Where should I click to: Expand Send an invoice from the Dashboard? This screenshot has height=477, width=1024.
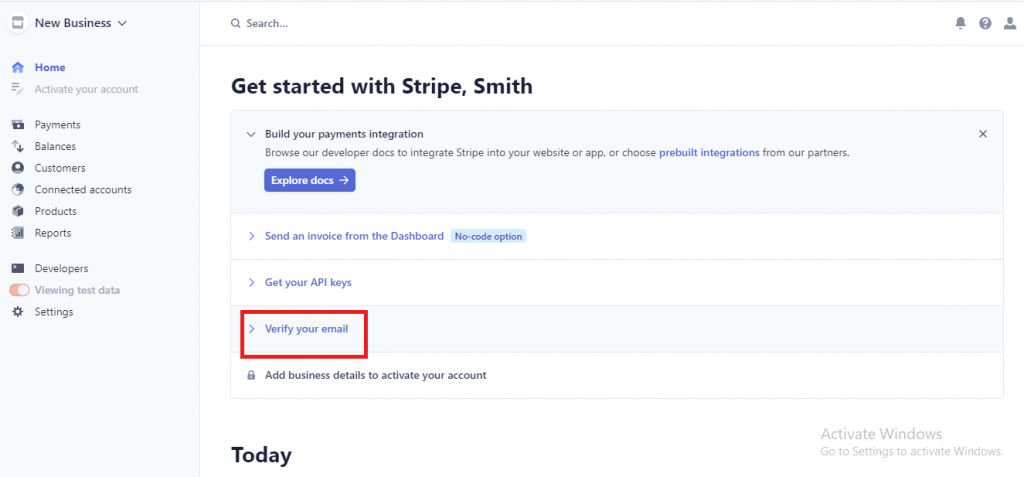click(x=354, y=236)
